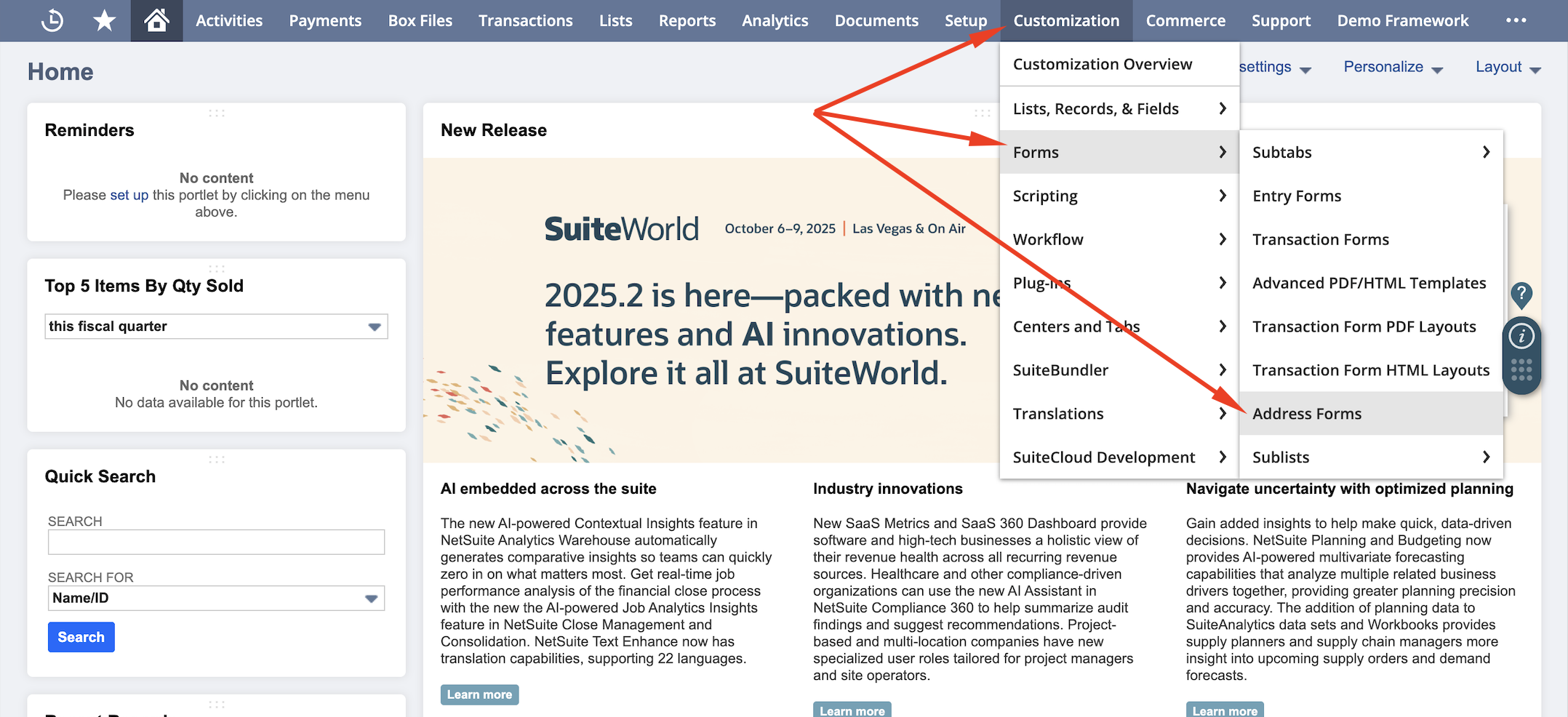Viewport: 1568px width, 717px height.
Task: Open the settings dropdown near Personalize
Action: 1276,67
